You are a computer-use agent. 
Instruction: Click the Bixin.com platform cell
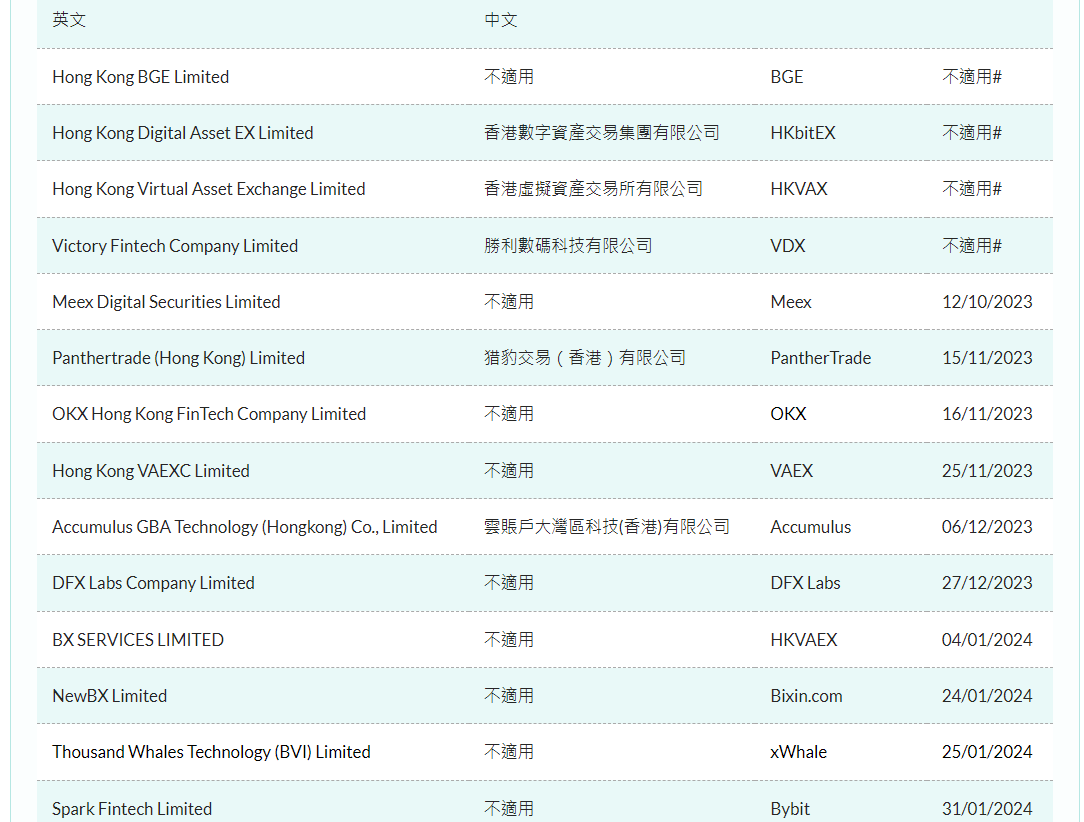click(x=806, y=695)
